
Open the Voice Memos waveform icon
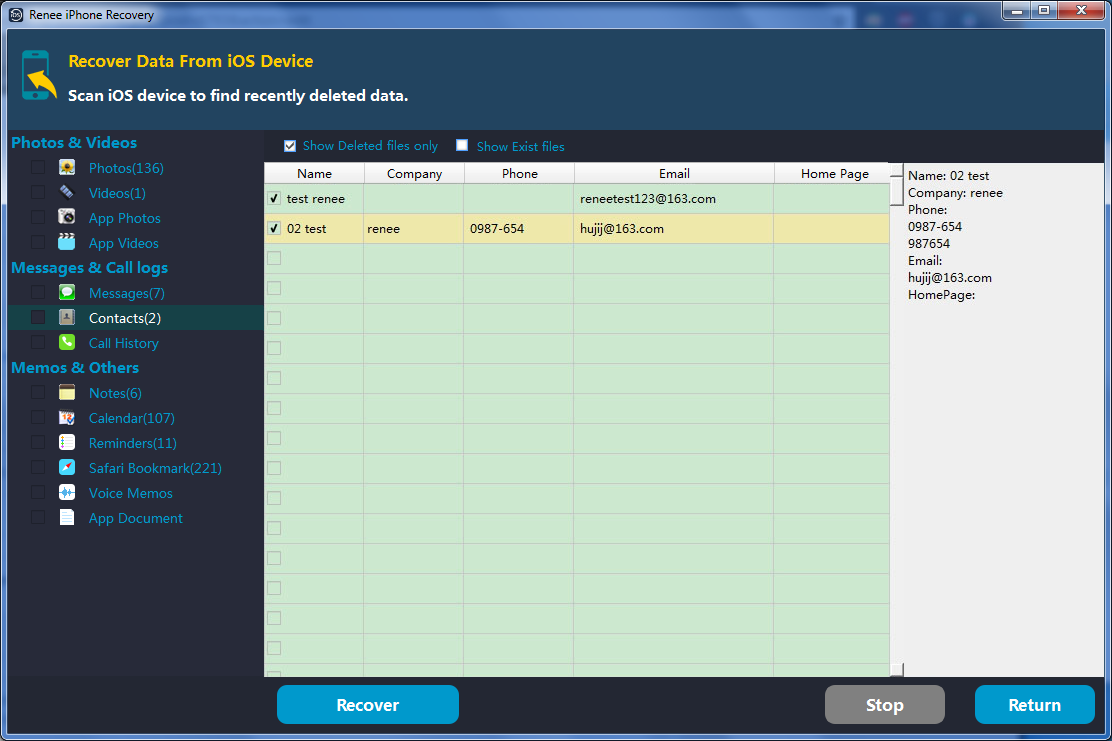click(x=67, y=493)
